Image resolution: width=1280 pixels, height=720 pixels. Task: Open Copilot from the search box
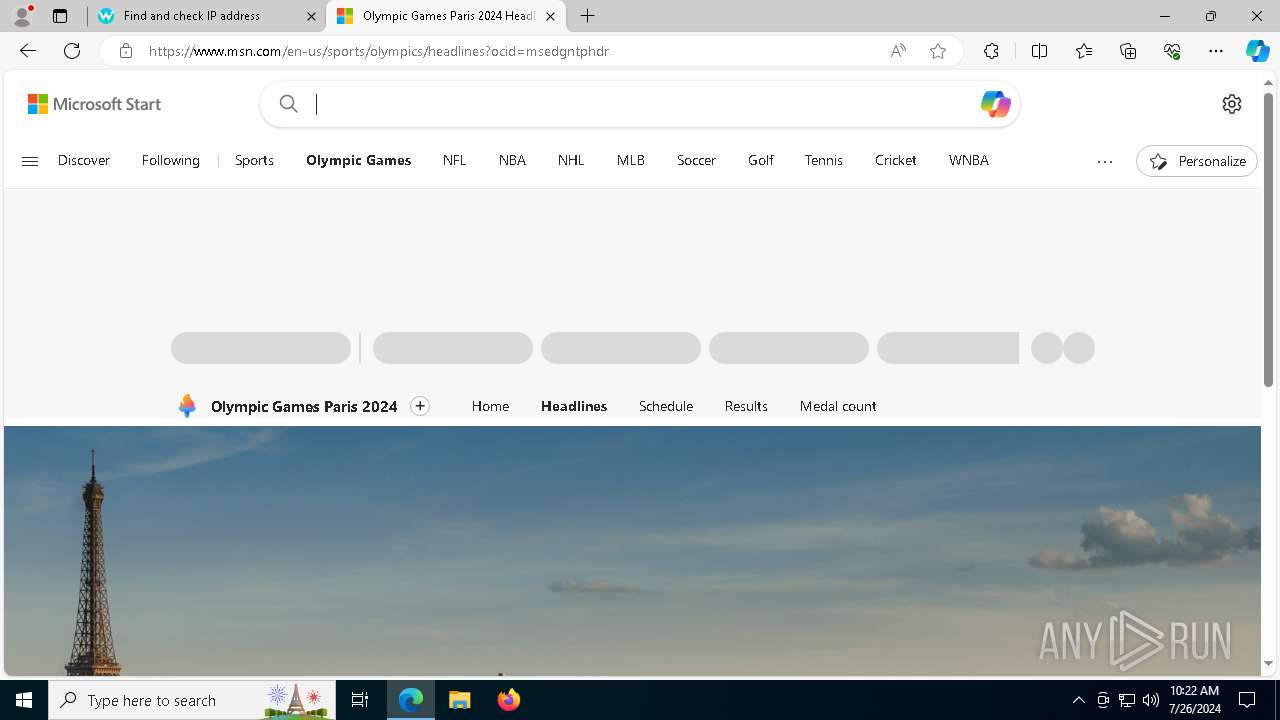click(x=995, y=104)
